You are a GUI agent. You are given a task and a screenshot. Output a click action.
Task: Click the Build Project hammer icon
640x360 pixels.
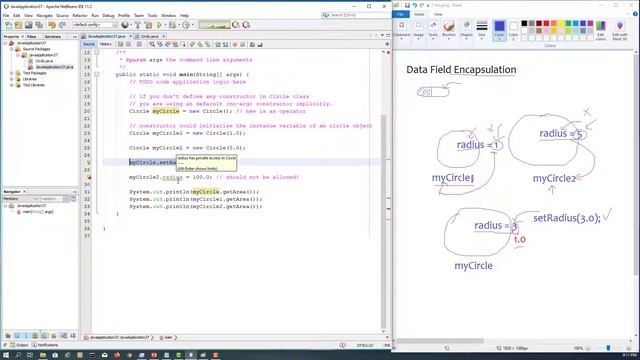[x=138, y=25]
